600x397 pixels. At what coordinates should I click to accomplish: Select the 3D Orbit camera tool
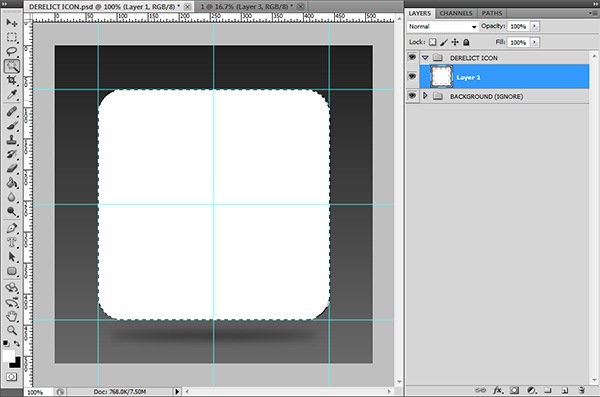tap(11, 302)
